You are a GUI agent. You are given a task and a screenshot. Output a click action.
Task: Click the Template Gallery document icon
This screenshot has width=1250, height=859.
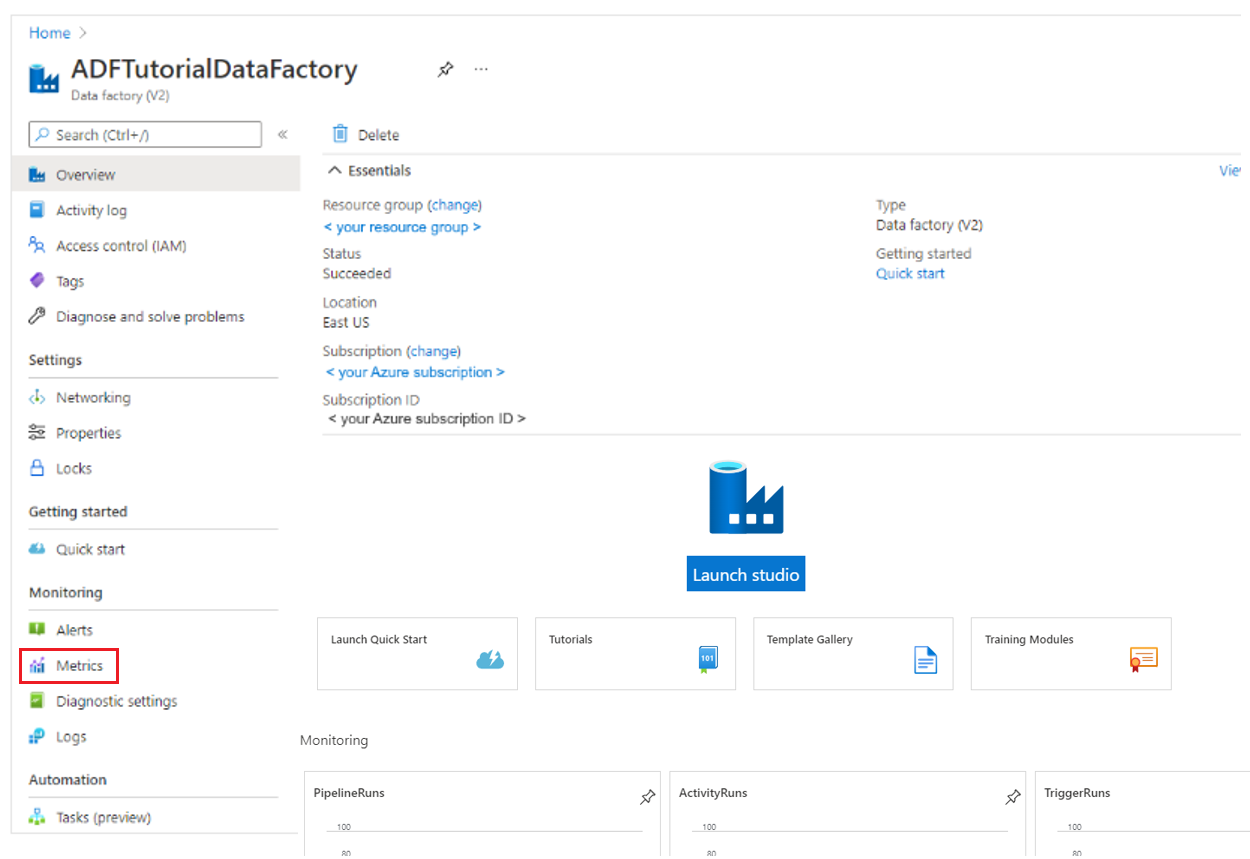926,659
